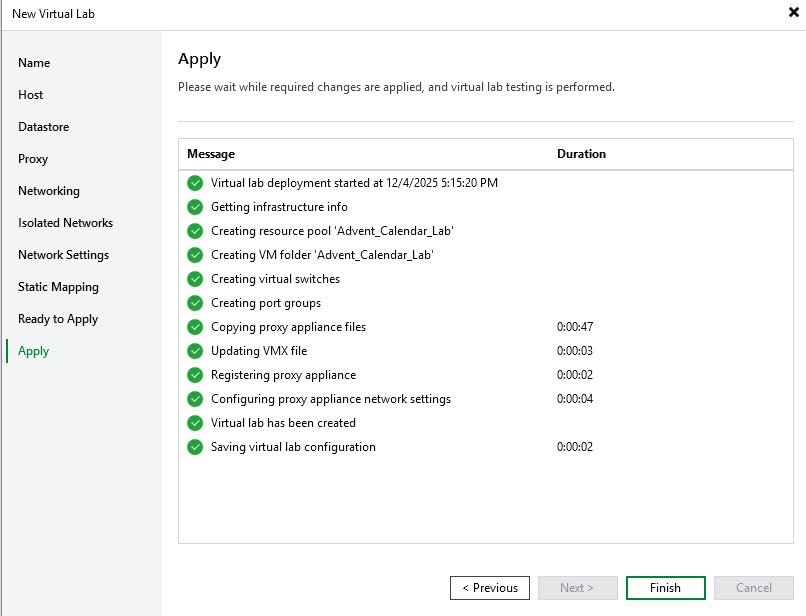The image size is (806, 616).
Task: Open the Host step in sidebar
Action: point(31,95)
